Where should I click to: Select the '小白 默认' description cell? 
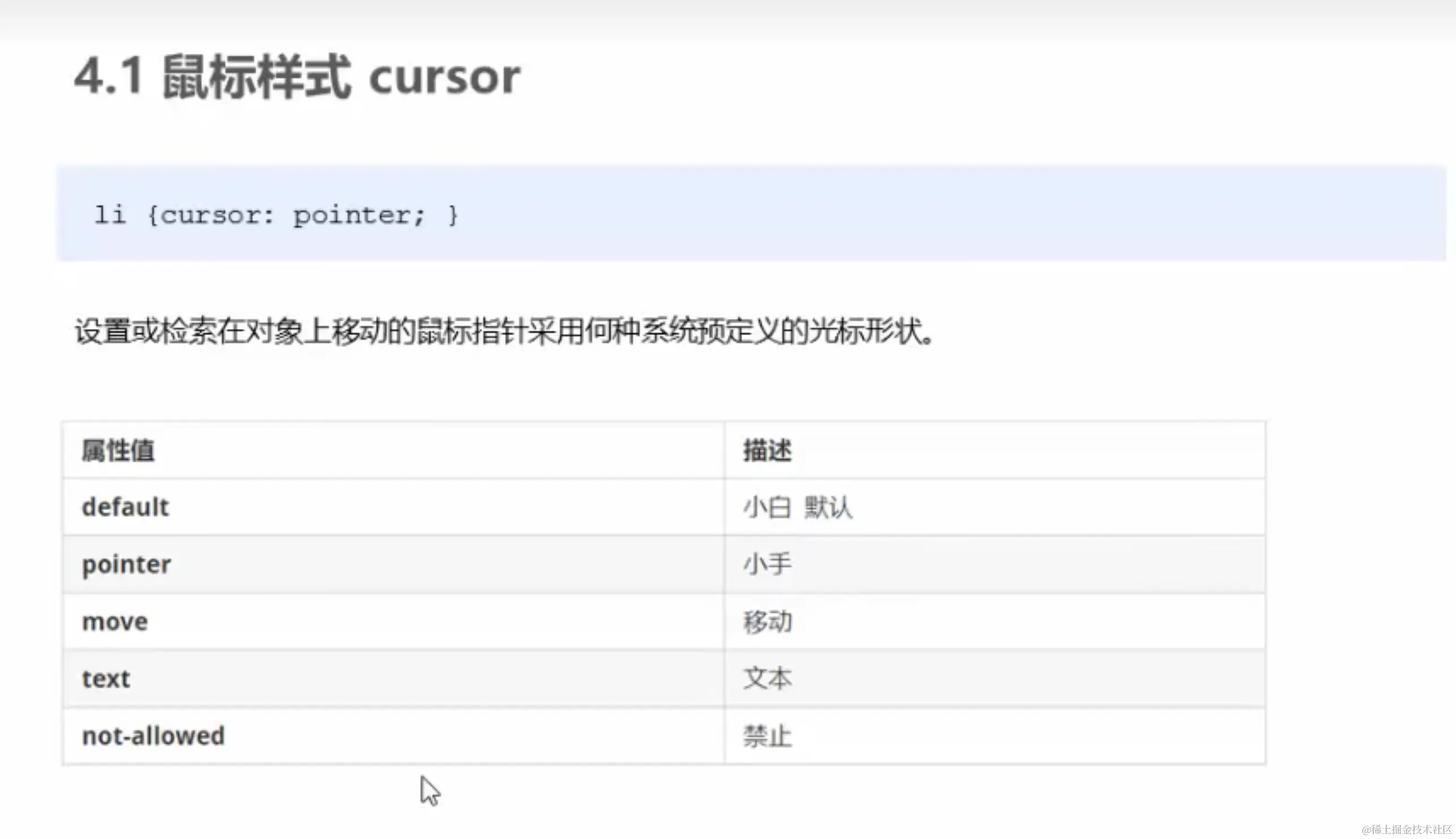(798, 507)
